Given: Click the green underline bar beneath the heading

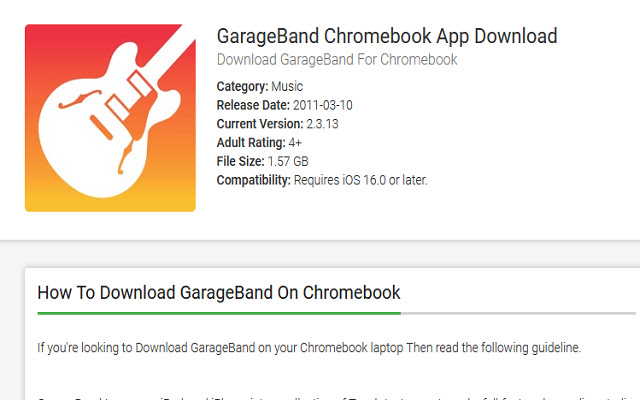Looking at the screenshot, I should [x=218, y=313].
